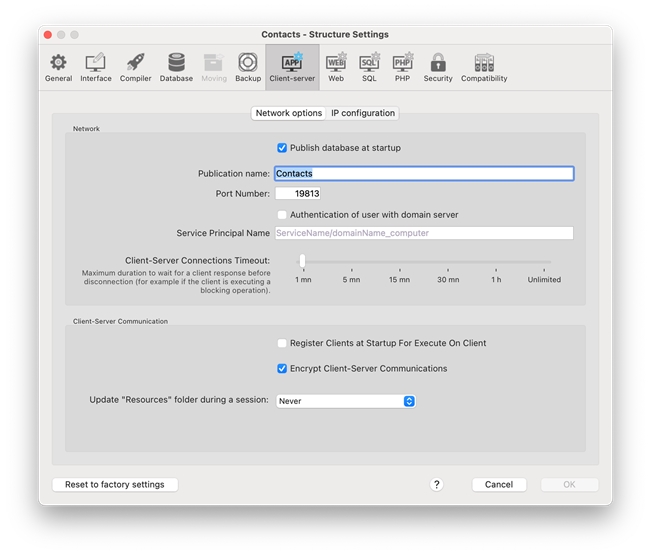Viewport: 650px width, 555px height.
Task: Uncheck Publish database at startup
Action: [282, 148]
